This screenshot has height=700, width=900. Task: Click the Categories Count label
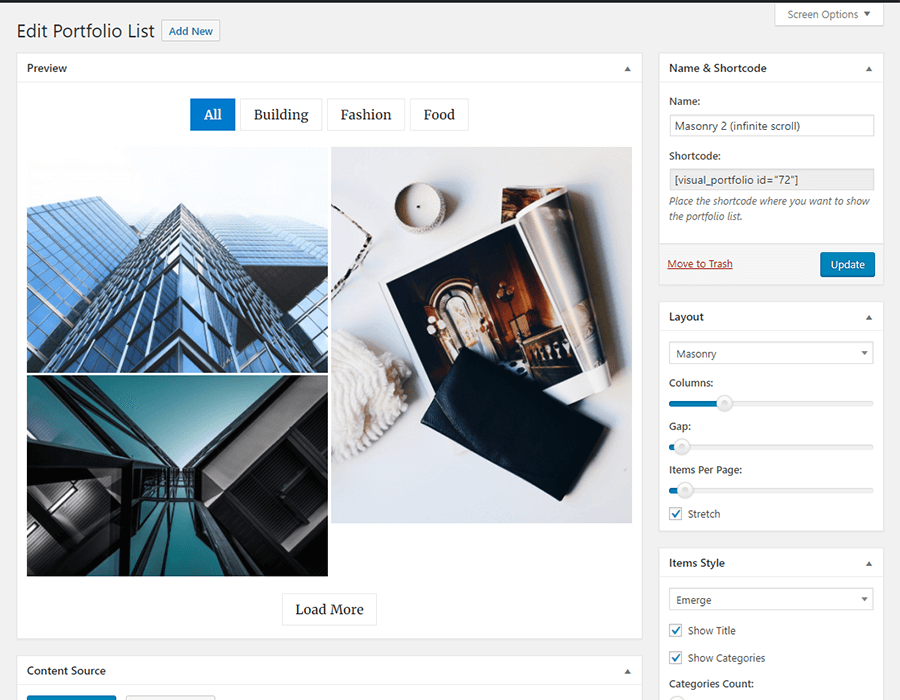(711, 684)
